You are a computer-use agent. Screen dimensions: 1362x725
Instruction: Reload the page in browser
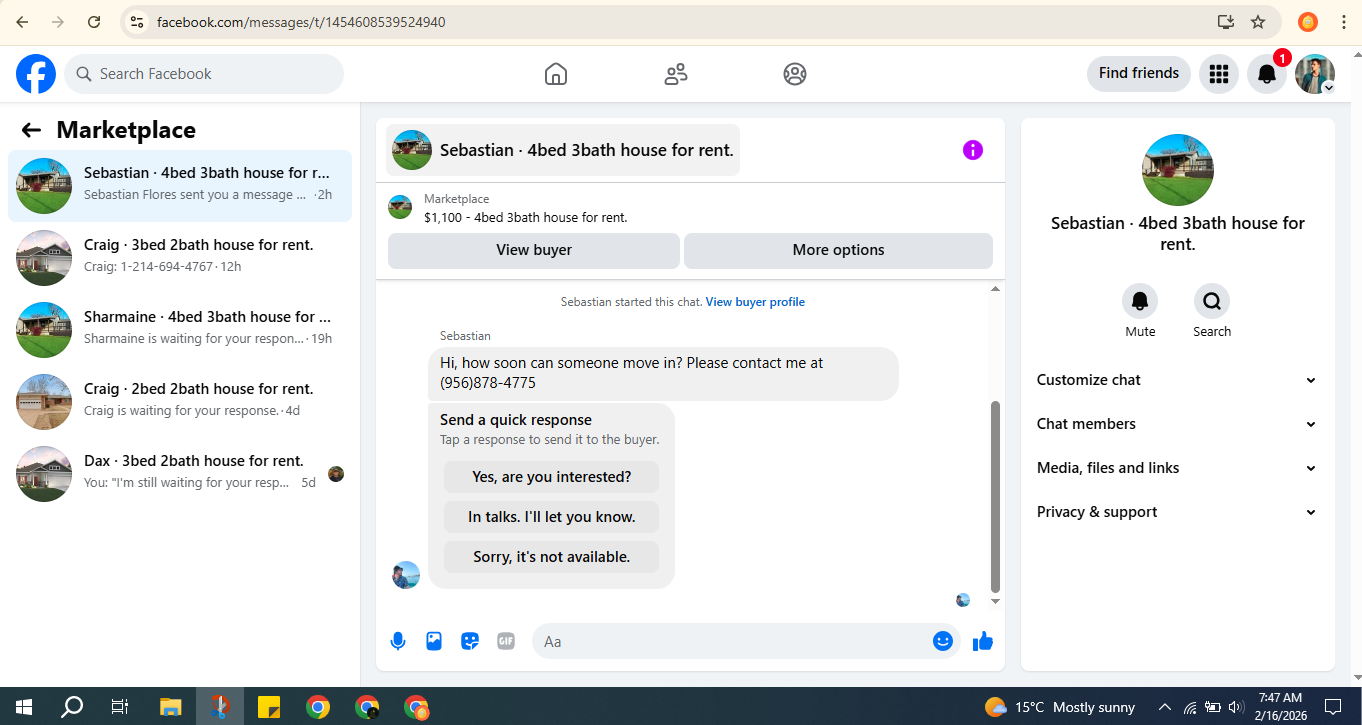(93, 22)
